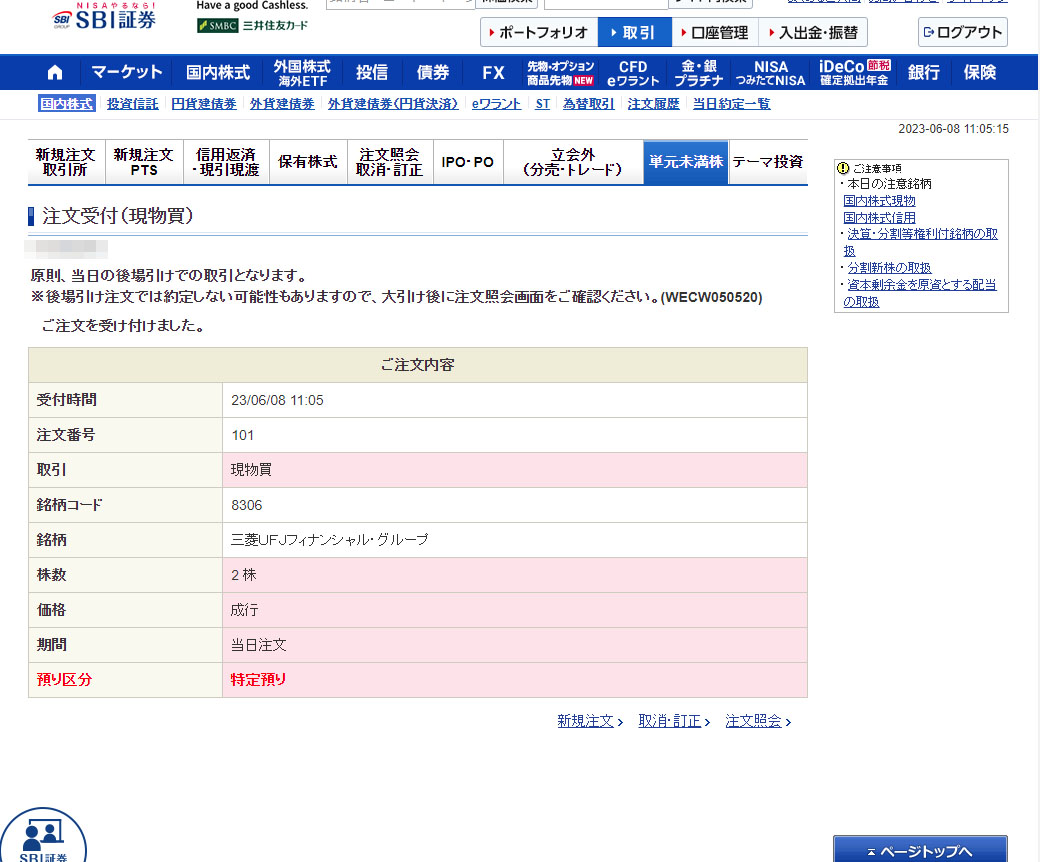Go to the NISA つみたてNISA menu
1040x862 pixels.
(771, 72)
